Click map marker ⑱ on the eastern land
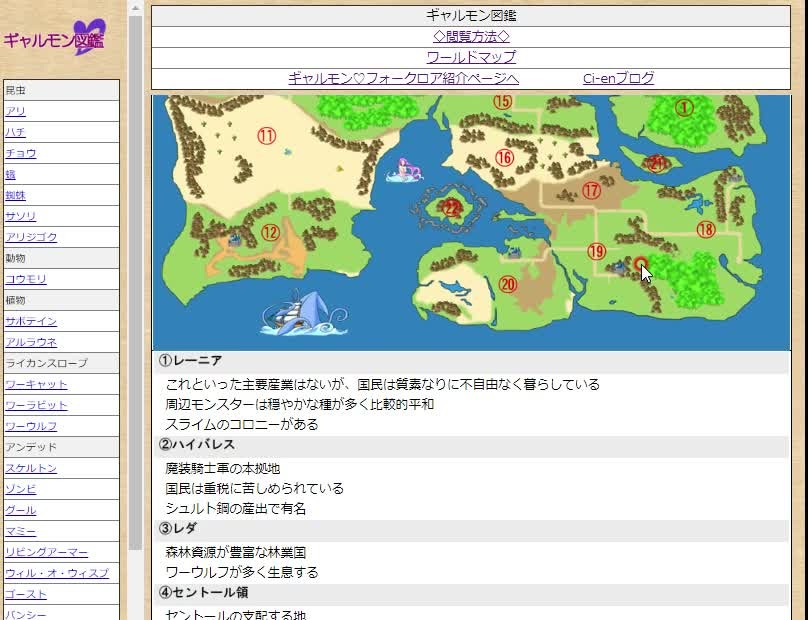Viewport: 808px width, 620px height. coord(705,229)
